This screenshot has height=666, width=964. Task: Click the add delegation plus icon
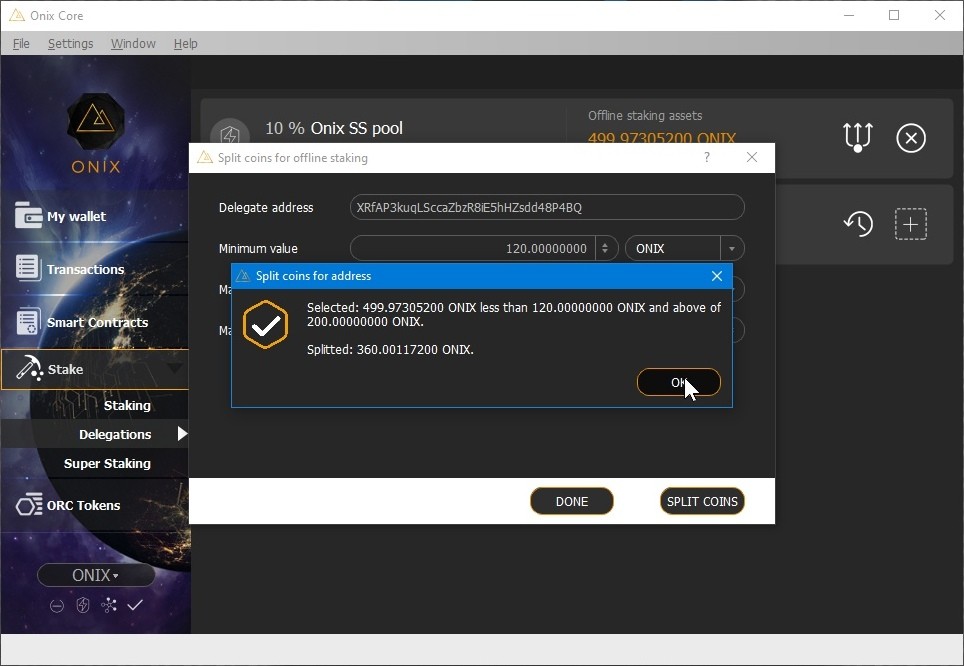(911, 224)
